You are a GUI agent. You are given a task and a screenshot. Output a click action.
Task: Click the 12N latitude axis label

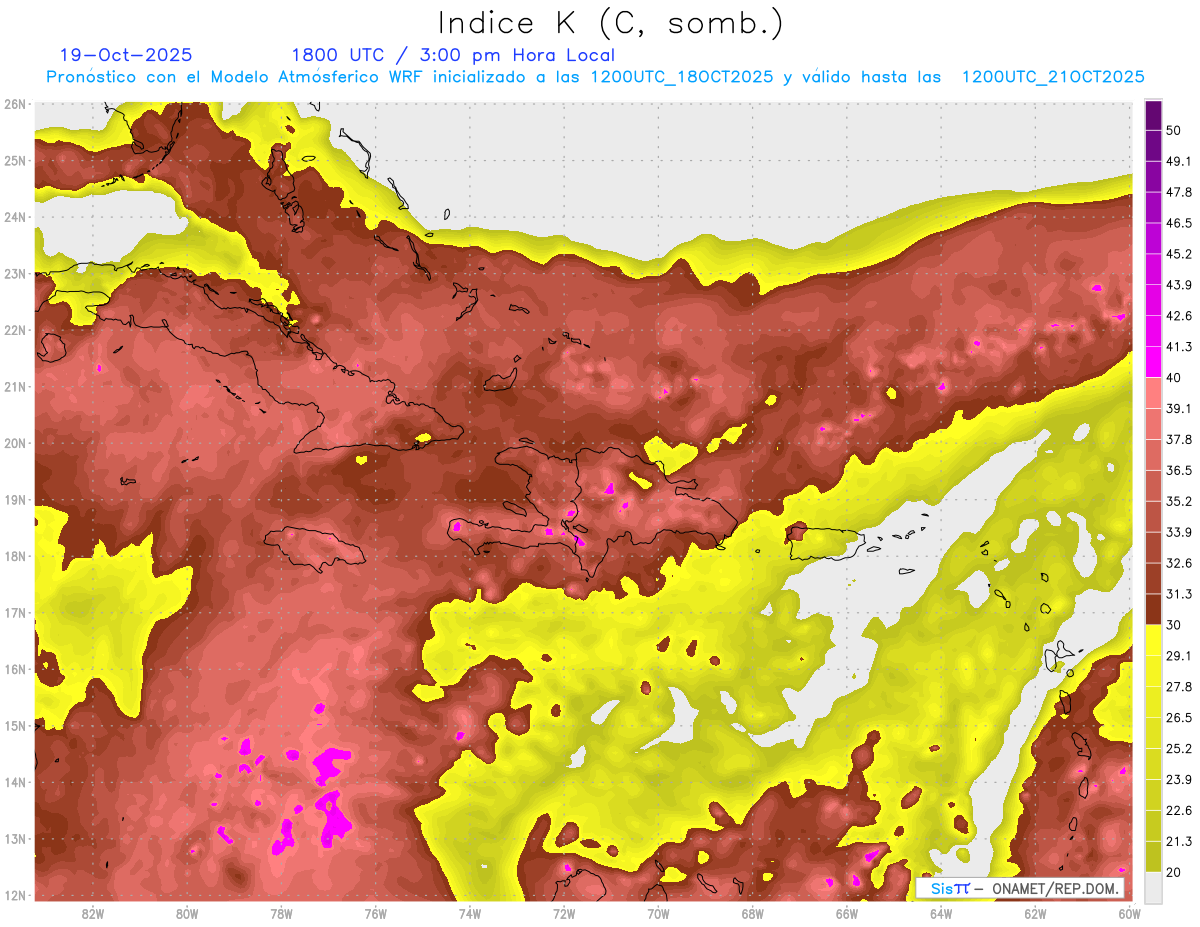point(15,895)
